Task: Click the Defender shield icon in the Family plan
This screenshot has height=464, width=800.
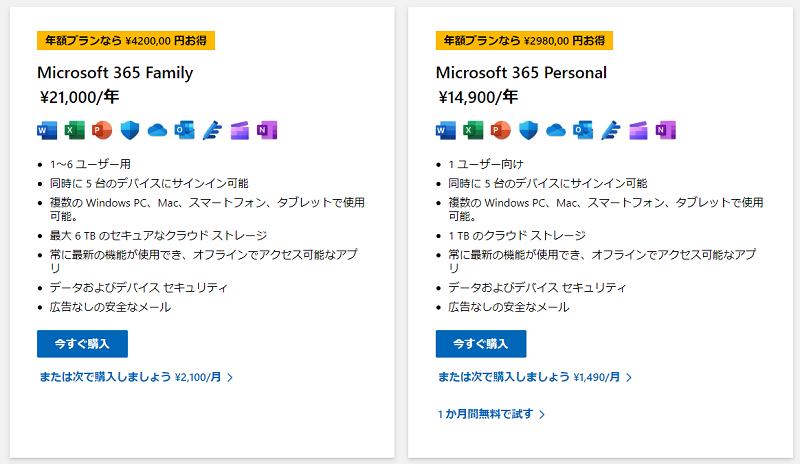Action: coord(129,130)
